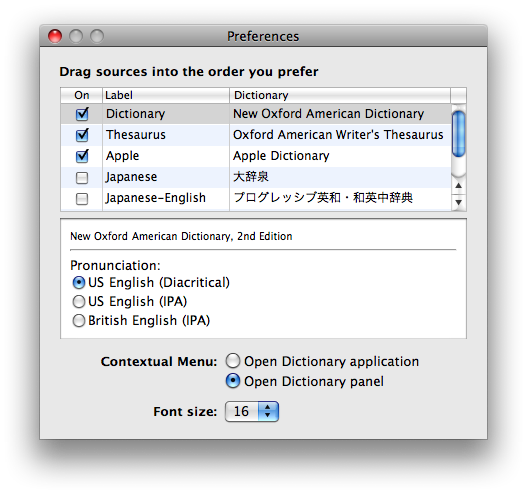Click the Japanese-English label cell
This screenshot has width=527, height=494.
point(166,198)
